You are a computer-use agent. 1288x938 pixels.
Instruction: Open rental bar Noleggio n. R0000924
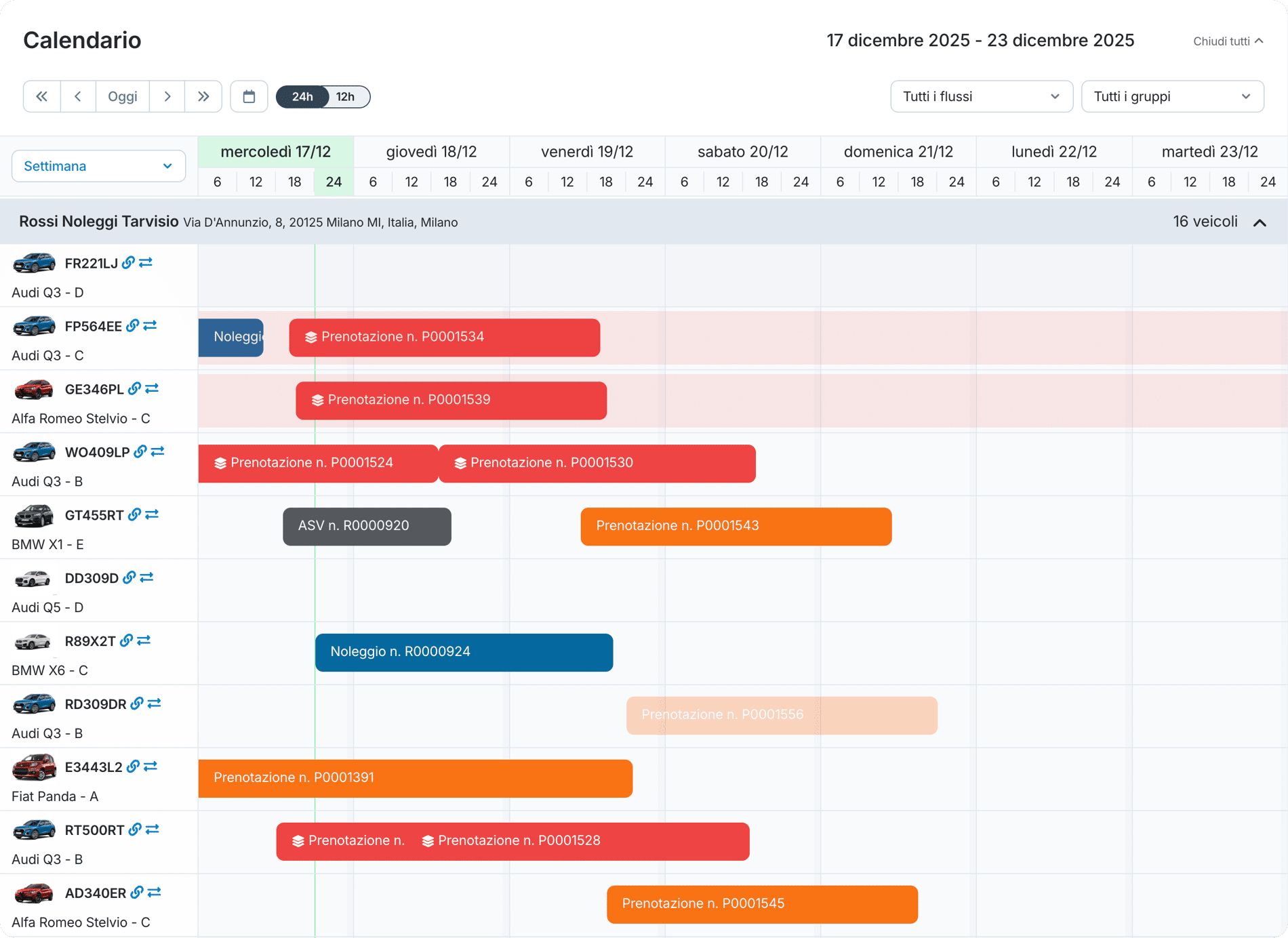click(464, 652)
